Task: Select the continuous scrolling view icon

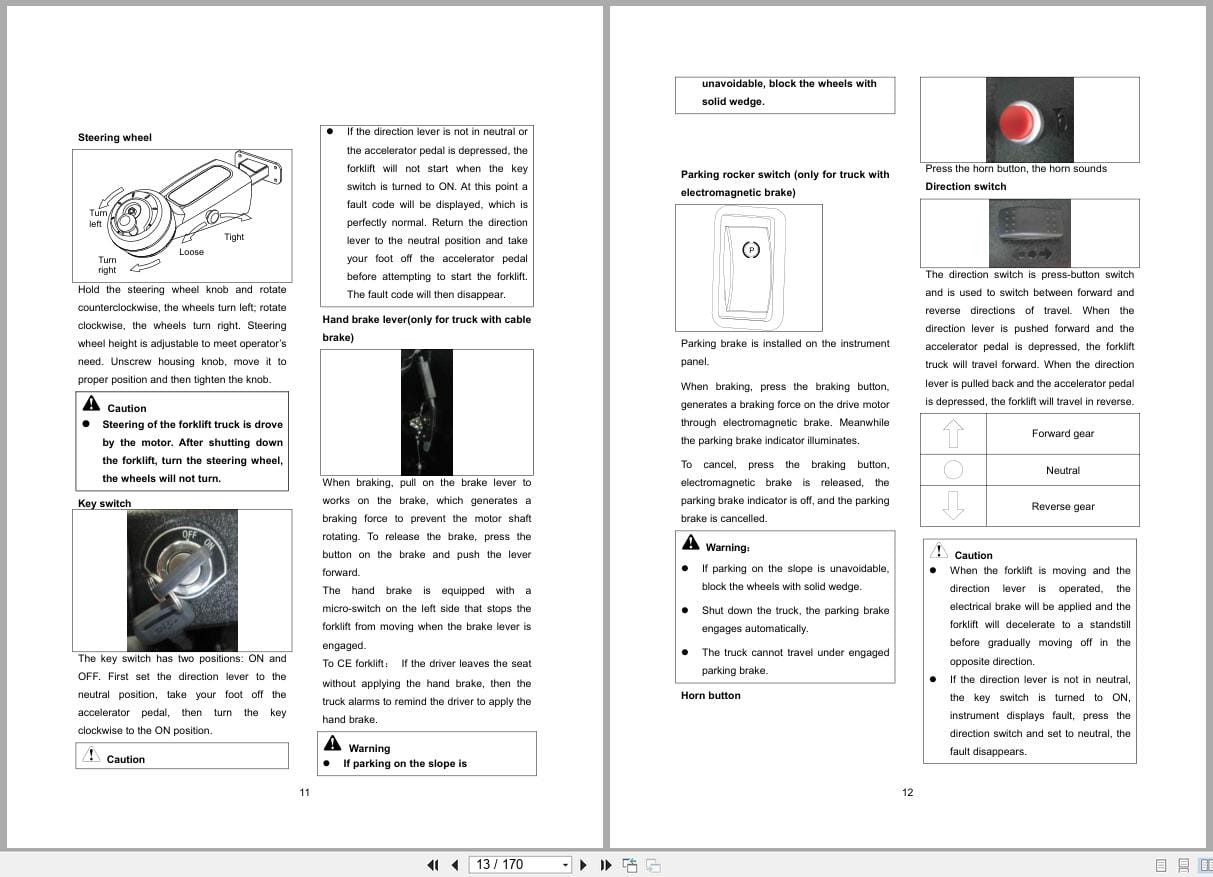Action: (1184, 865)
